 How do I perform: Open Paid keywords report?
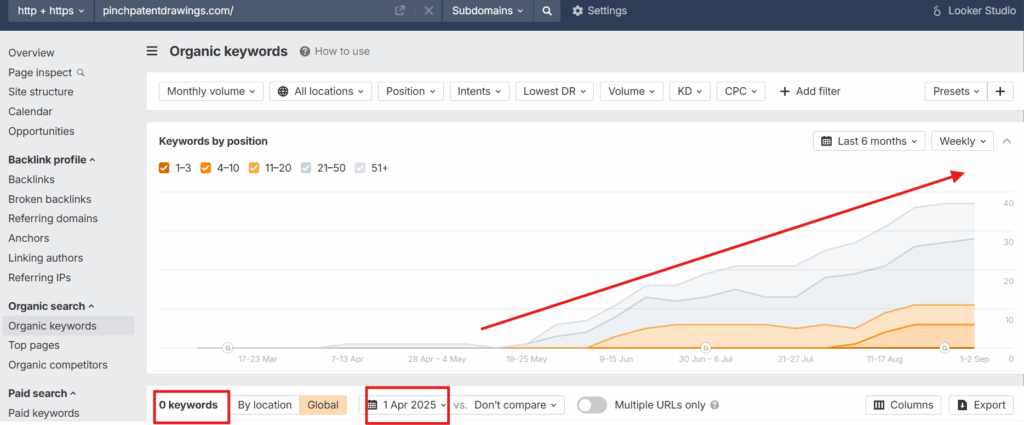(44, 413)
